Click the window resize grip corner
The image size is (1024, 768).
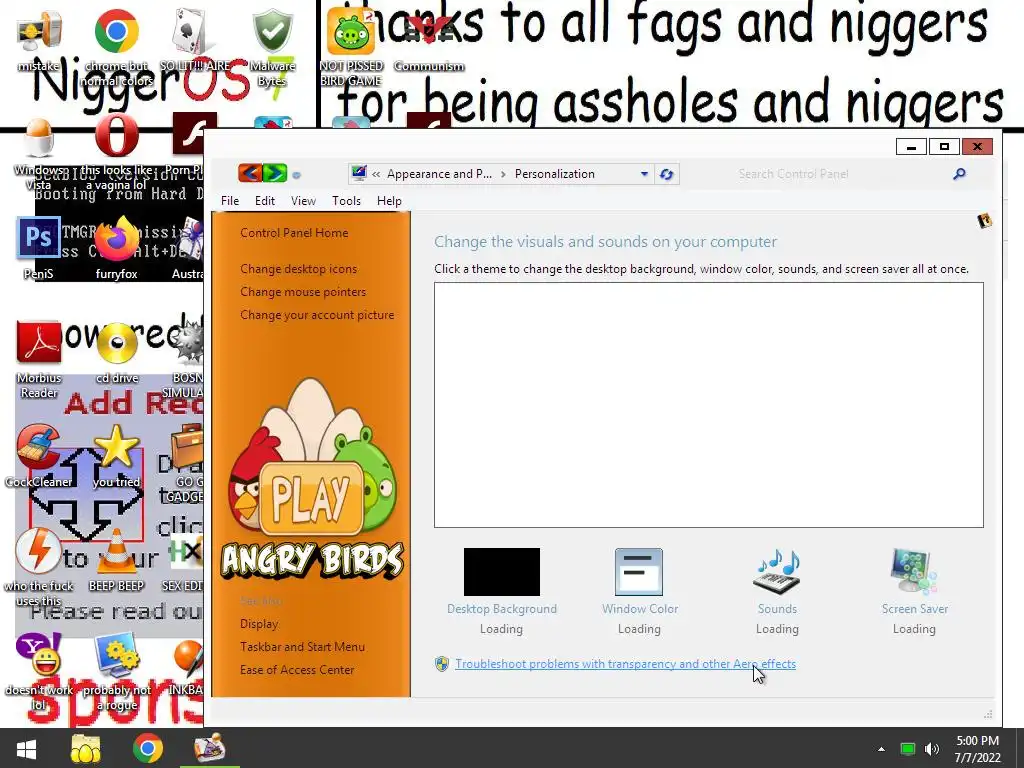click(988, 714)
